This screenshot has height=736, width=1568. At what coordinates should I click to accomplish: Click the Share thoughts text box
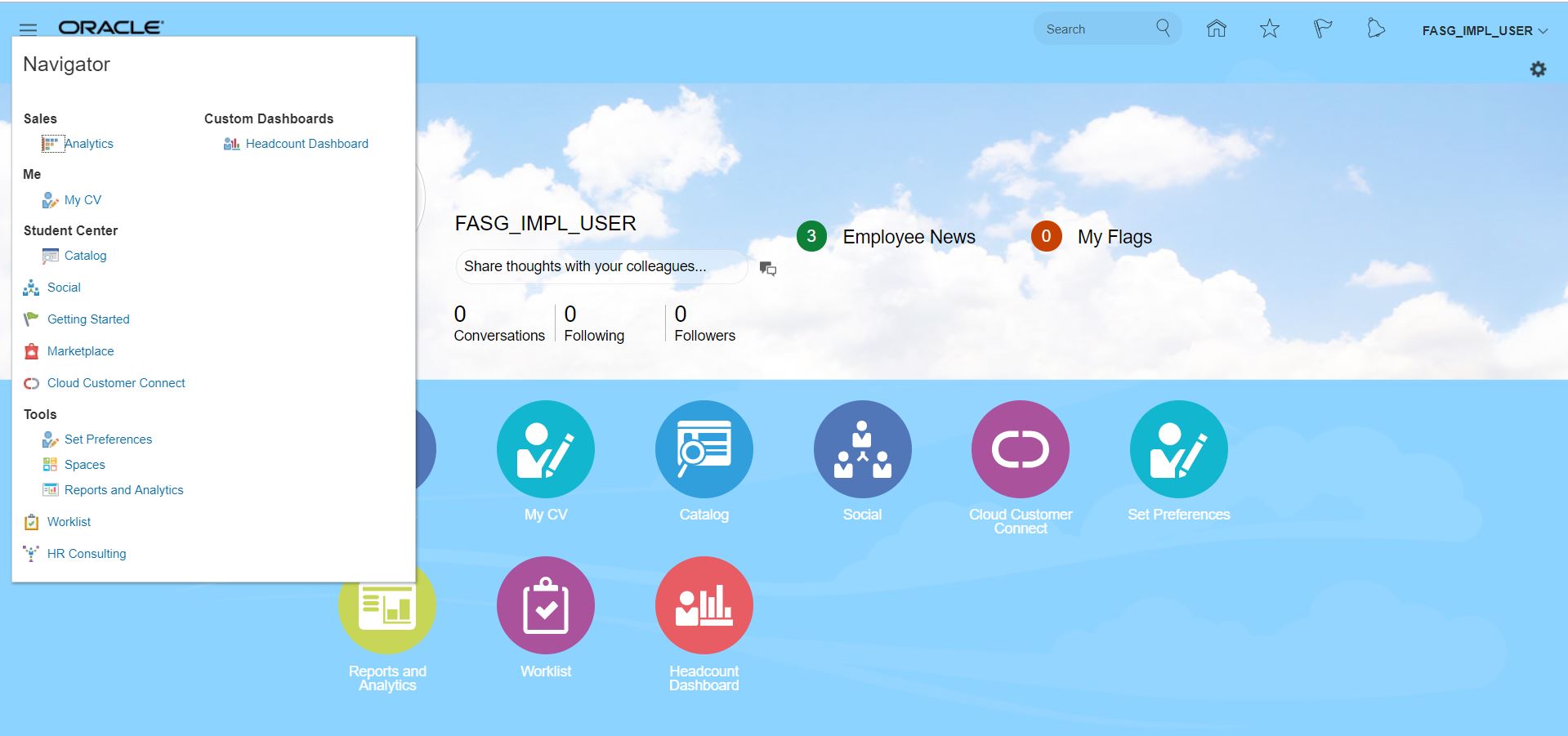[601, 267]
